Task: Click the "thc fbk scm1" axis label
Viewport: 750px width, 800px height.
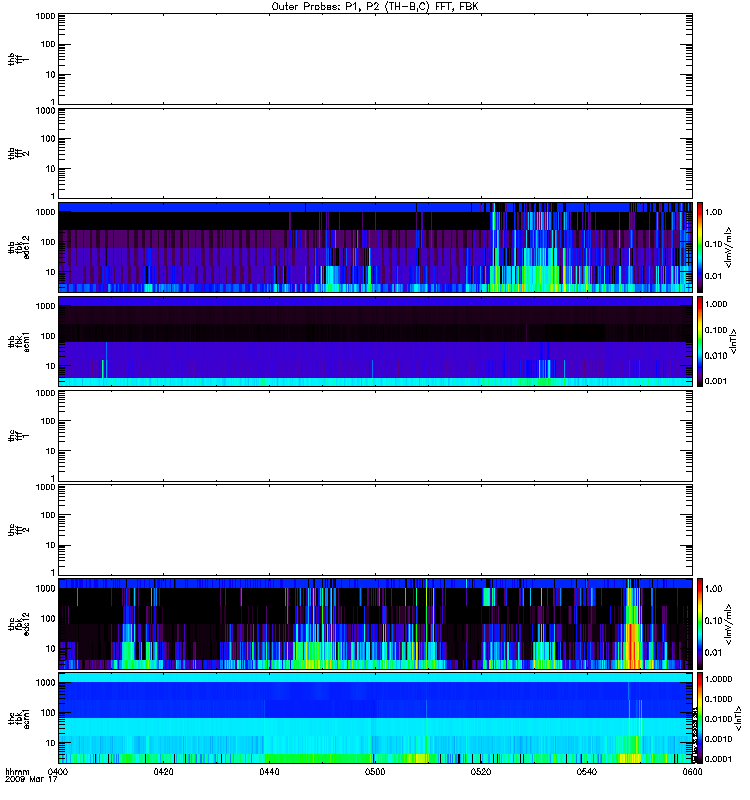Action: tap(18, 718)
